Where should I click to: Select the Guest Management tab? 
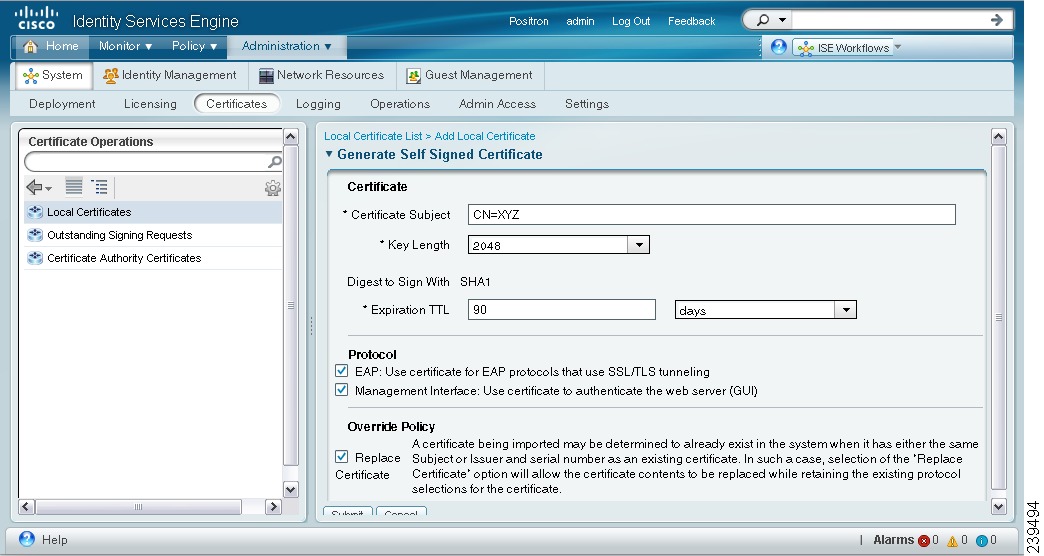coord(469,75)
